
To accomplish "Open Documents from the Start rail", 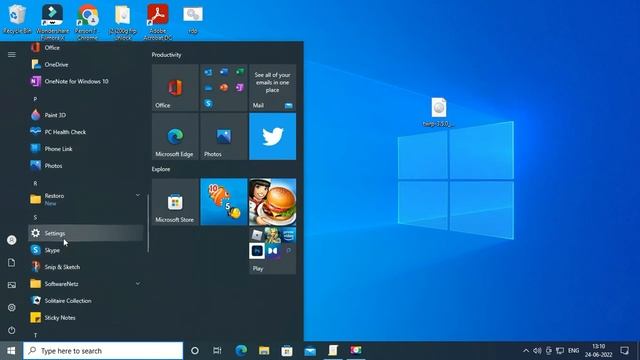I will [x=12, y=262].
